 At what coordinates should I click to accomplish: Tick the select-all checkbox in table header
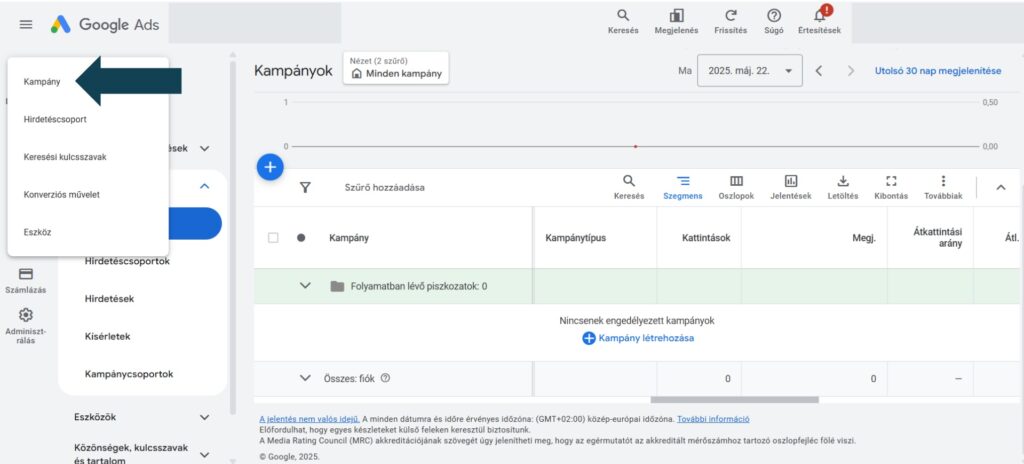pyautogui.click(x=273, y=238)
